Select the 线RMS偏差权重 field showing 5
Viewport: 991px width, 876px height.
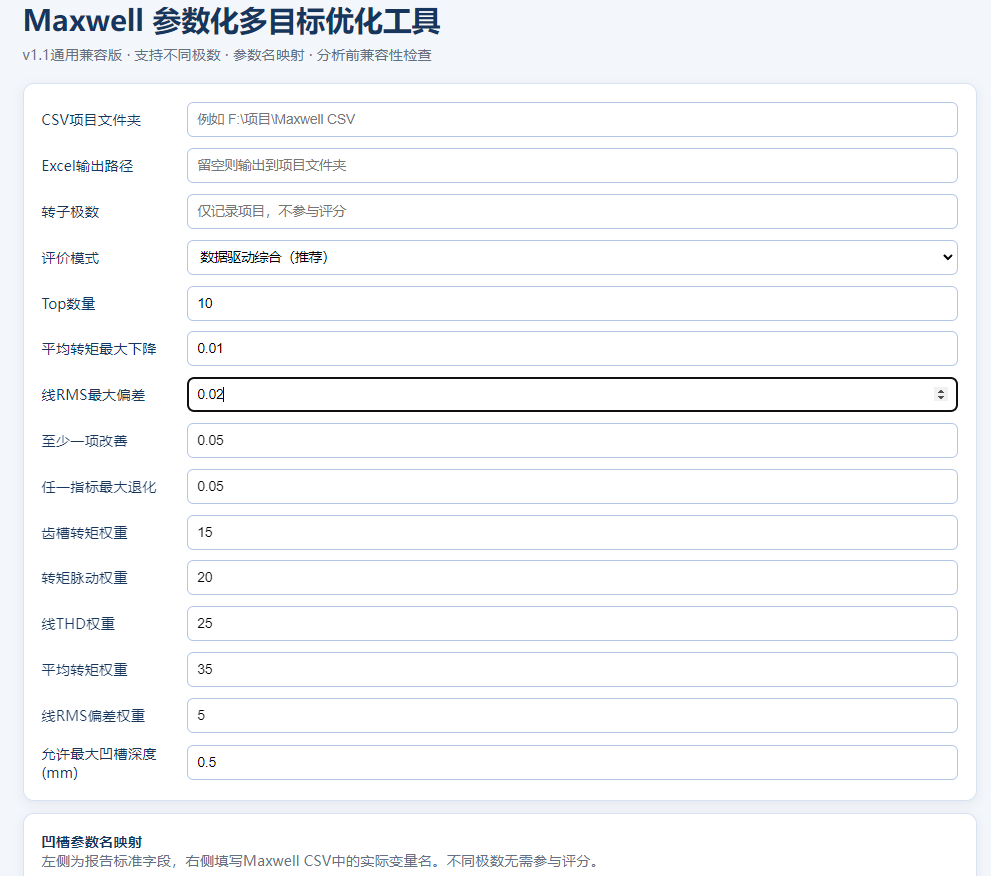(572, 715)
